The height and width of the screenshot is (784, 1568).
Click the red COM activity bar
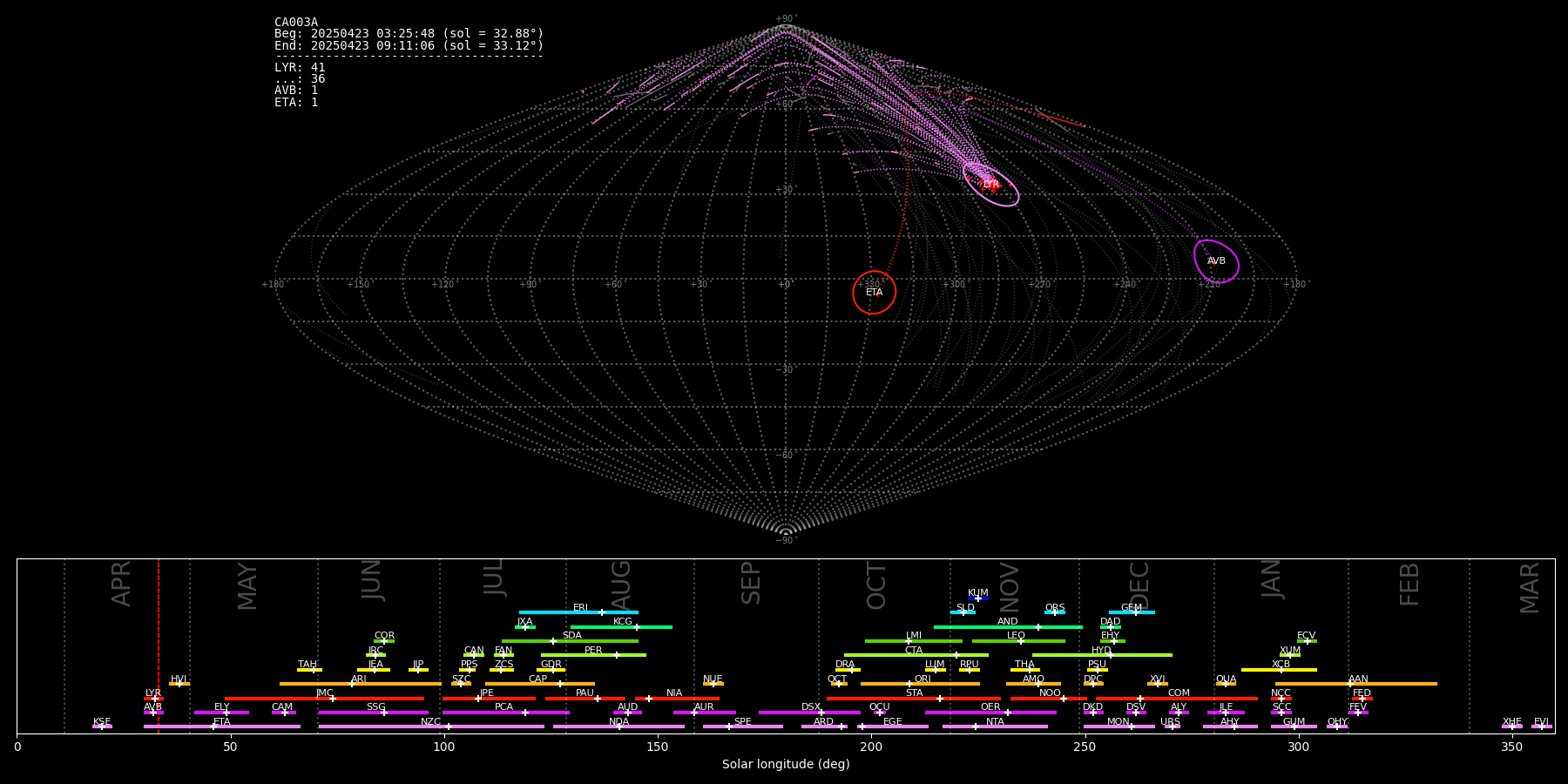coord(1202,699)
